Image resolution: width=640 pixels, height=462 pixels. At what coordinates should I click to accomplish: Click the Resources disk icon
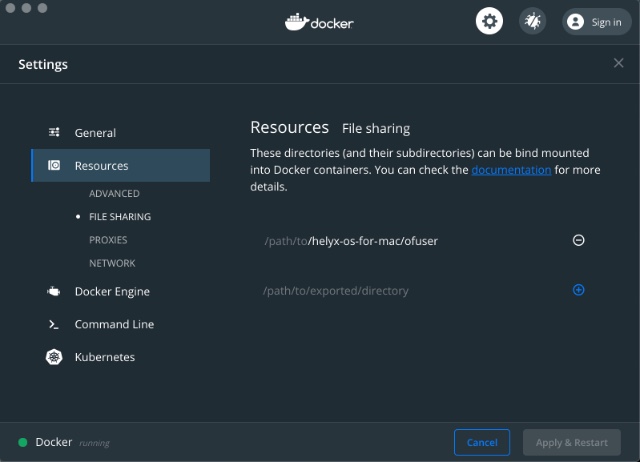point(54,165)
